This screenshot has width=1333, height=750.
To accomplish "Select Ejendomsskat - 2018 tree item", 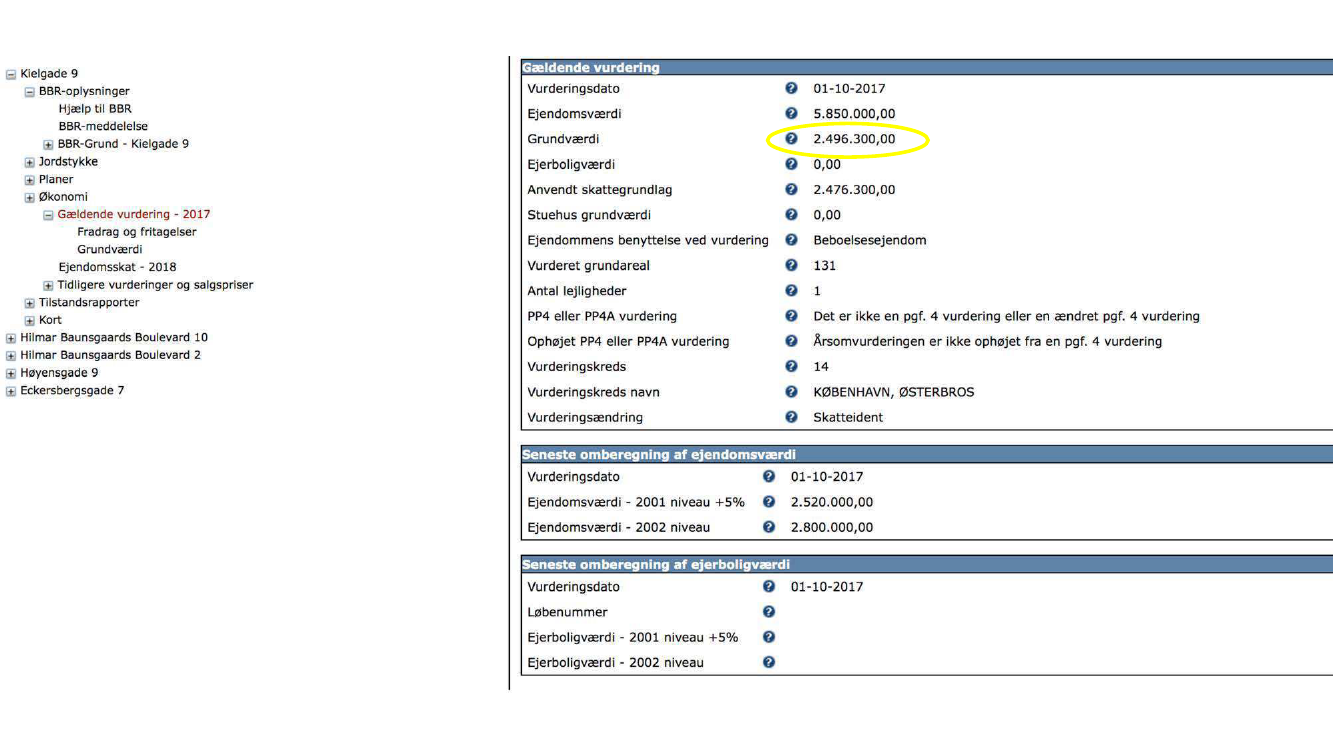I will coord(117,267).
